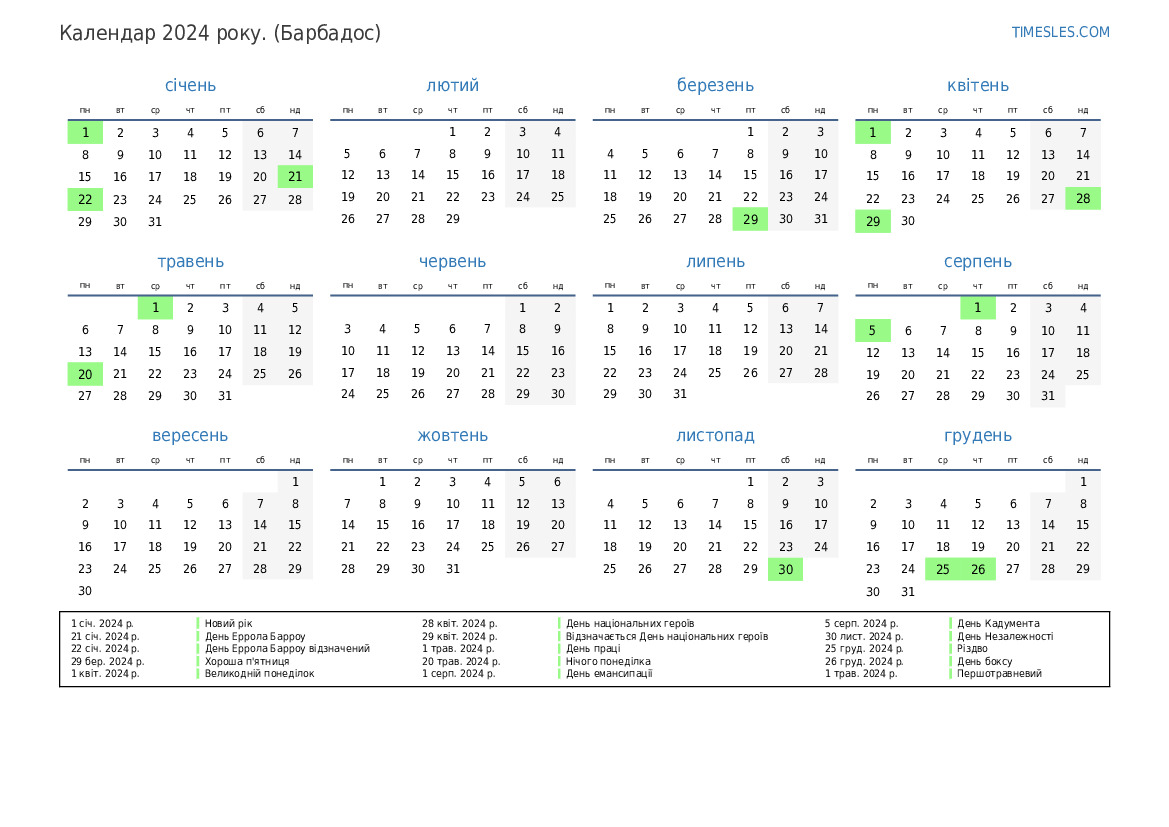This screenshot has width=1169, height=827.
Task: Click legend entry 'Першотравневий'
Action: tap(999, 673)
